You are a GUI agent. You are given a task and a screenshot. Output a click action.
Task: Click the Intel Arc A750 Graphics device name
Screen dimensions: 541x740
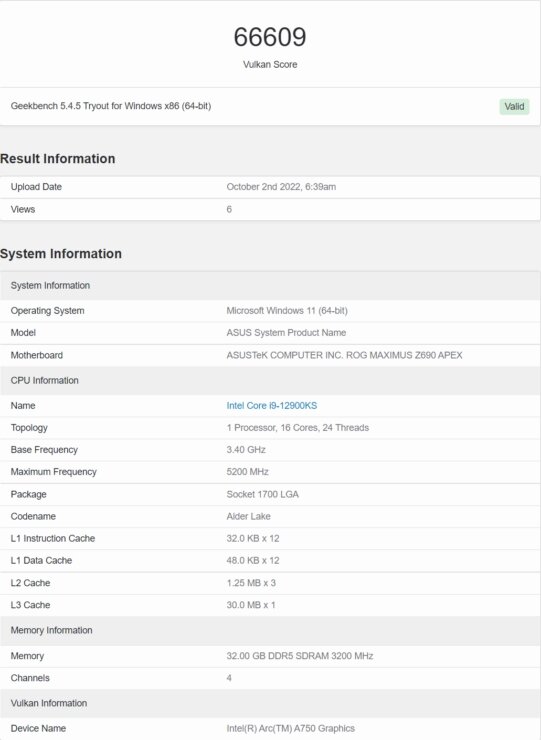pyautogui.click(x=290, y=728)
